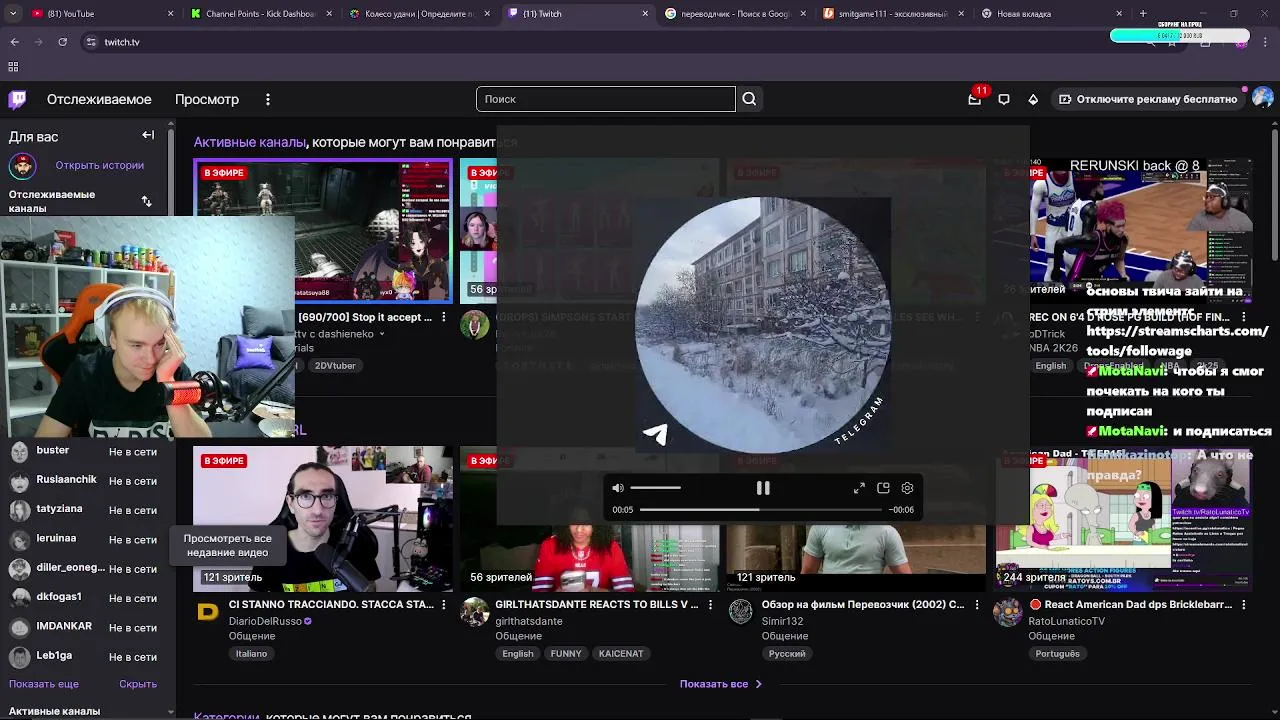Click the search magnifier button
The image size is (1280, 720).
pyautogui.click(x=749, y=99)
